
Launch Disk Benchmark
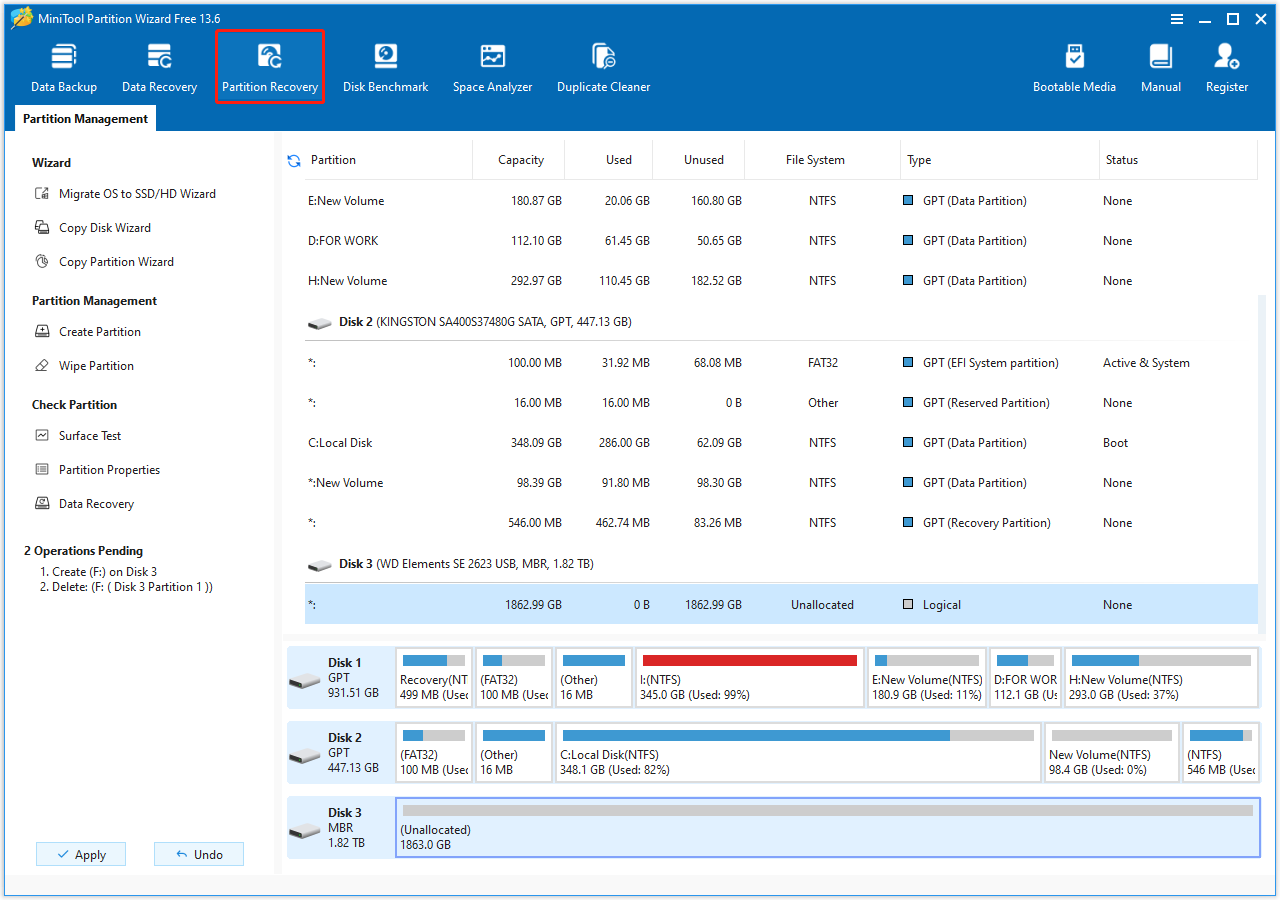point(385,66)
